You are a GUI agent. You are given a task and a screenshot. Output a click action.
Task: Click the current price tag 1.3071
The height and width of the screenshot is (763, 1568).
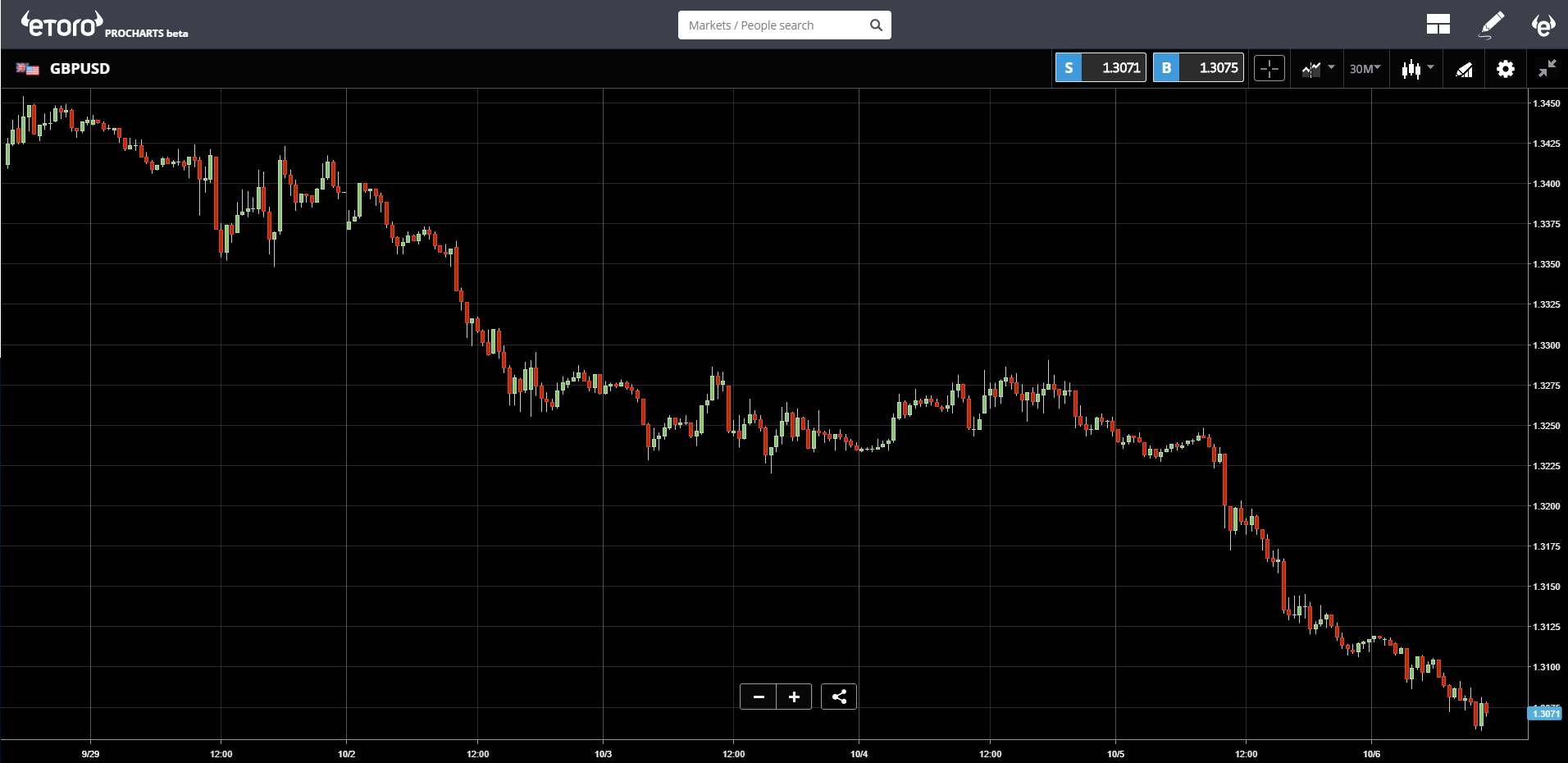[1545, 714]
